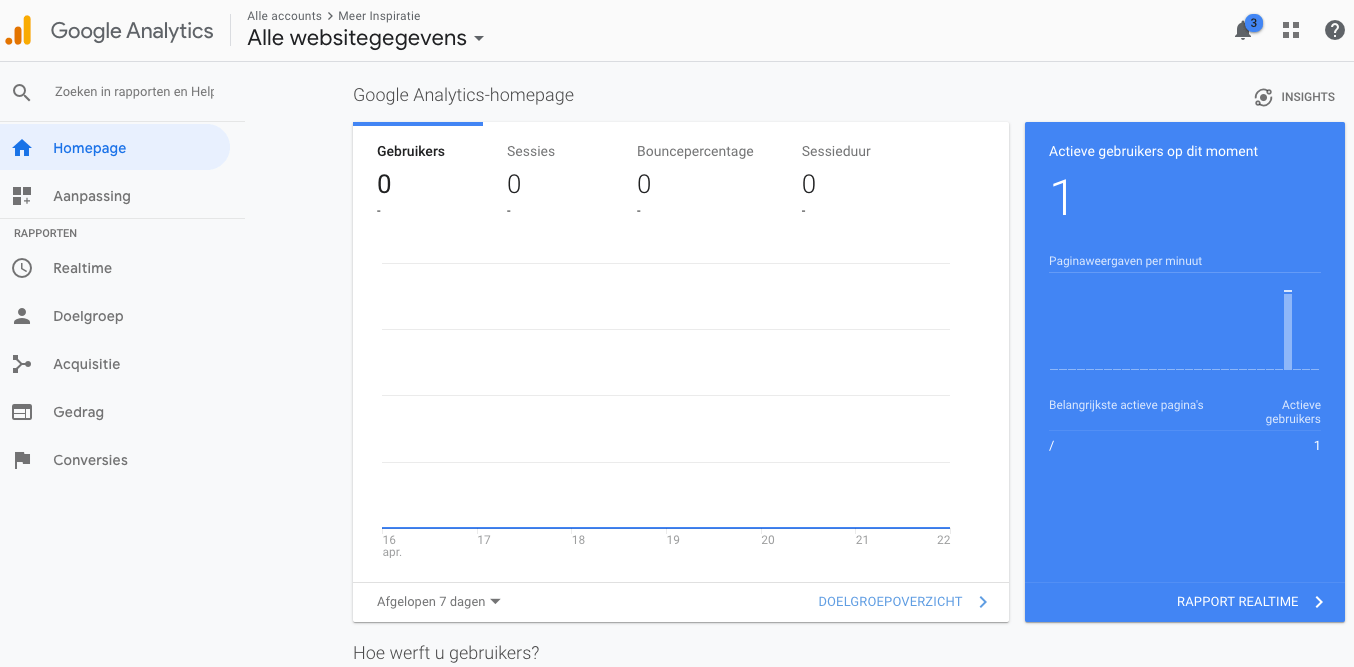The image size is (1354, 667).
Task: Expand the Alle websitegegevens account selector
Action: 365,38
